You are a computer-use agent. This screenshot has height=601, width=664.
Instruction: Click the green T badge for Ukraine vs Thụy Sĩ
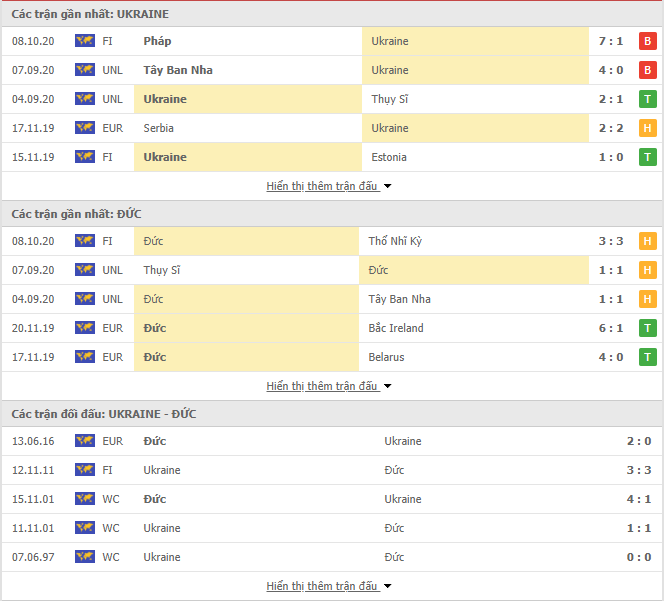coord(647,99)
